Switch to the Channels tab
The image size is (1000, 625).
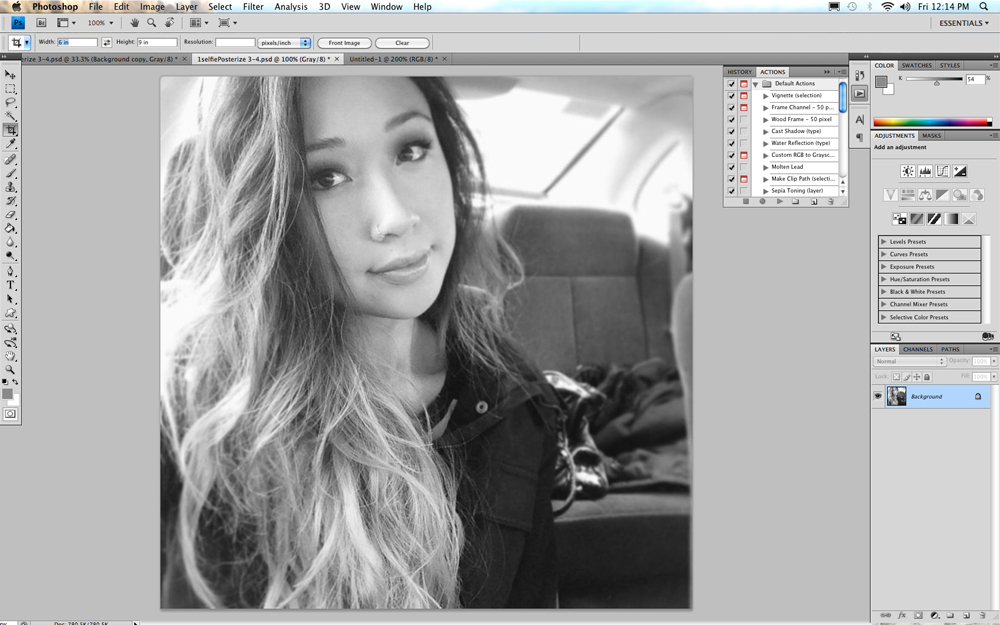coord(918,349)
